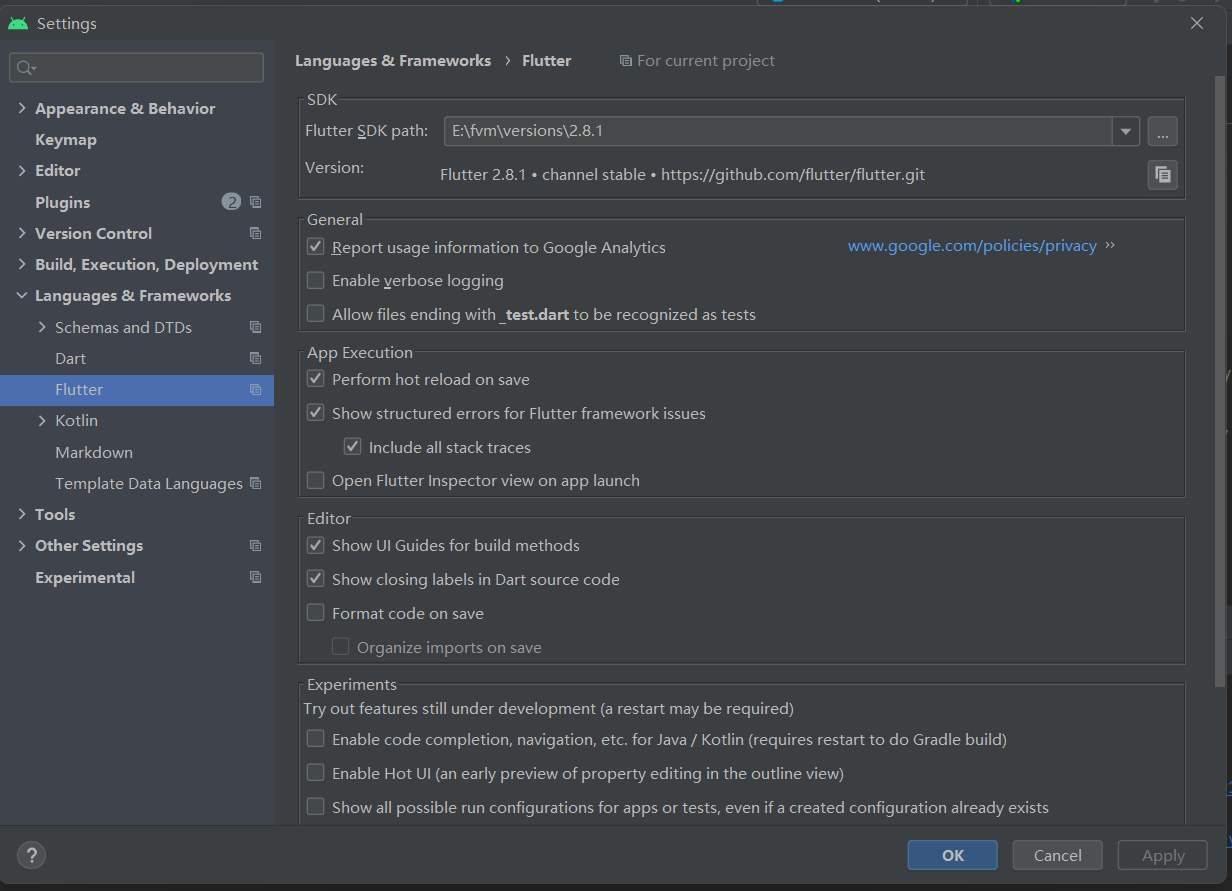
Task: Click the Flutter SDK path text field
Action: click(778, 131)
